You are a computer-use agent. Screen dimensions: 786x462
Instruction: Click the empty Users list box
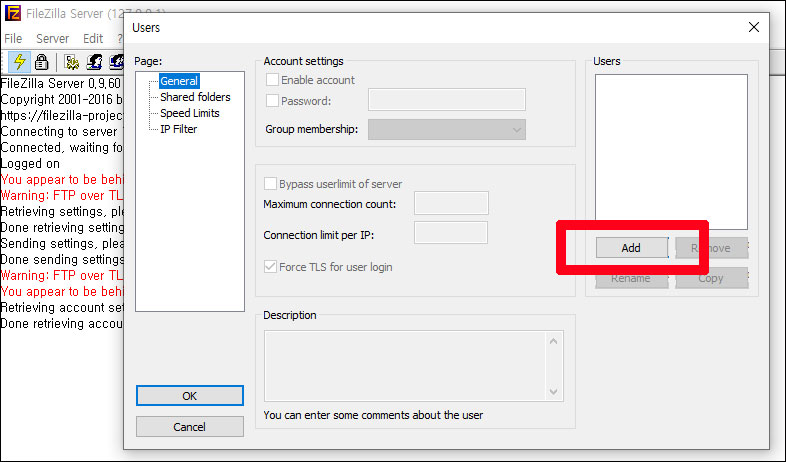point(671,152)
